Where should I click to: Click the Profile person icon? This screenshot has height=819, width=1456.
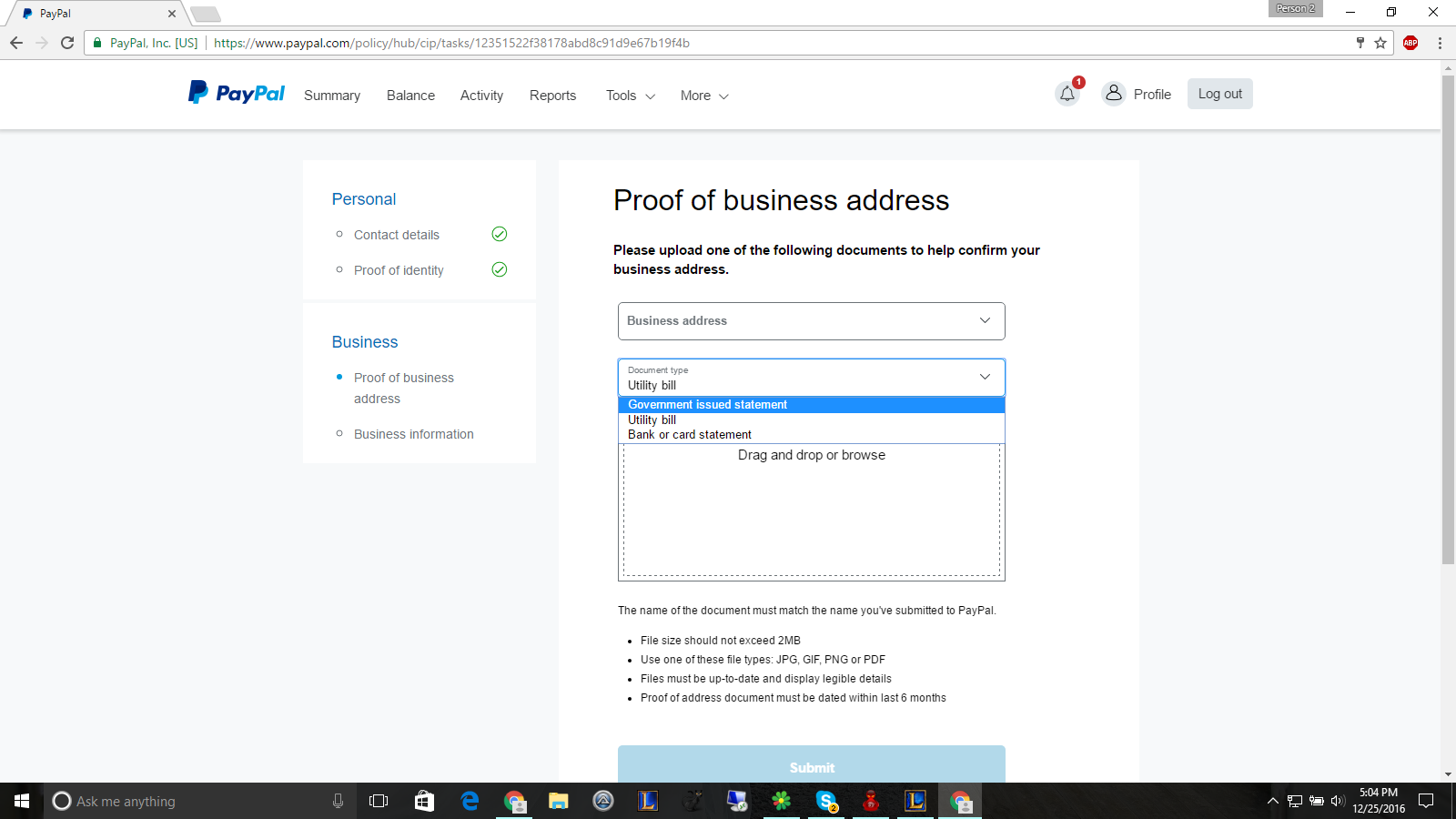tap(1114, 94)
